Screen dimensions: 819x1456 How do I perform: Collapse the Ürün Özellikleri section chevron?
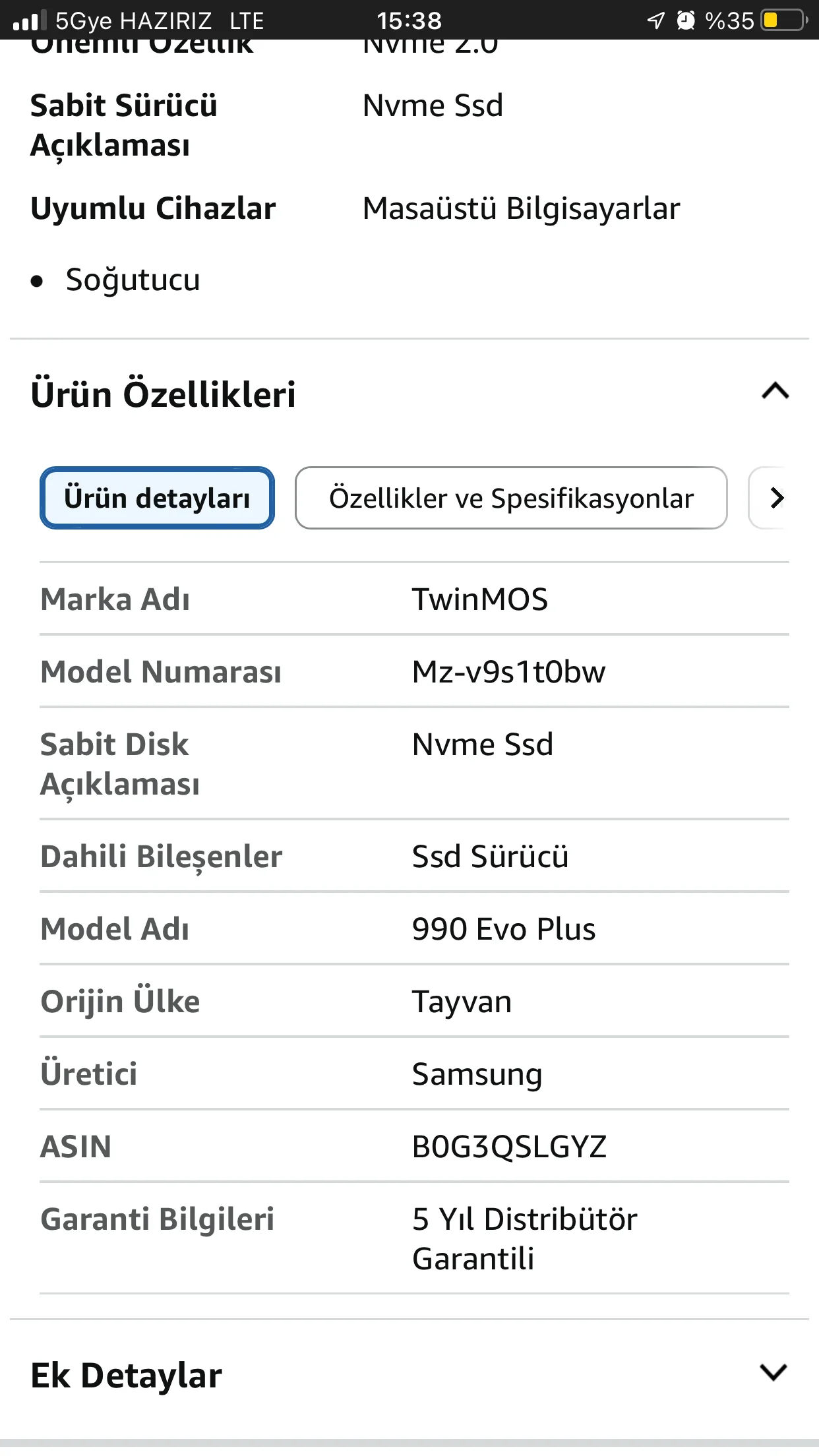click(x=775, y=392)
